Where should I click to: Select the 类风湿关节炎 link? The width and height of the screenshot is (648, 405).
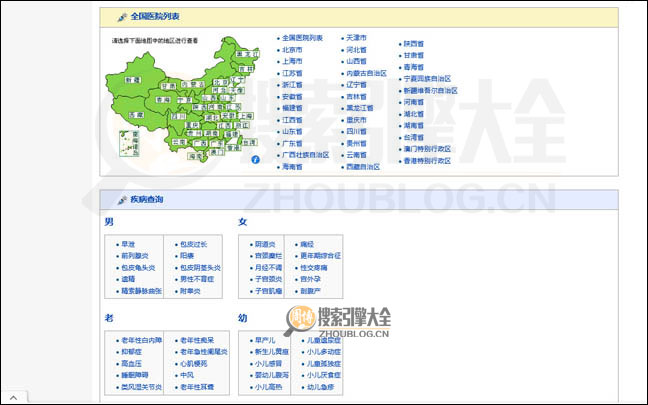[x=141, y=387]
